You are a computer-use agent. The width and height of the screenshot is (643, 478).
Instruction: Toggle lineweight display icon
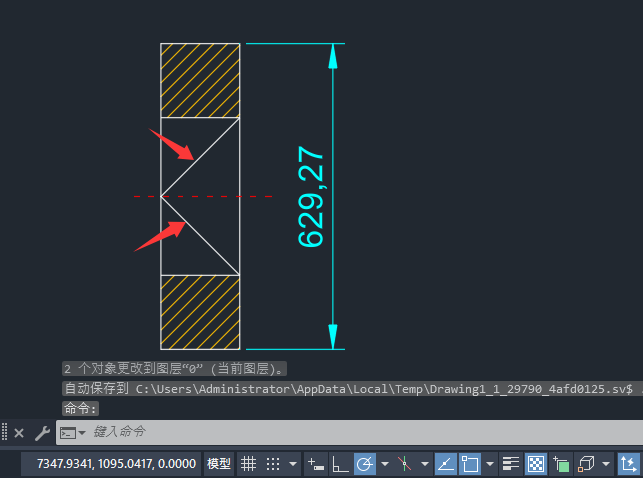click(x=511, y=464)
